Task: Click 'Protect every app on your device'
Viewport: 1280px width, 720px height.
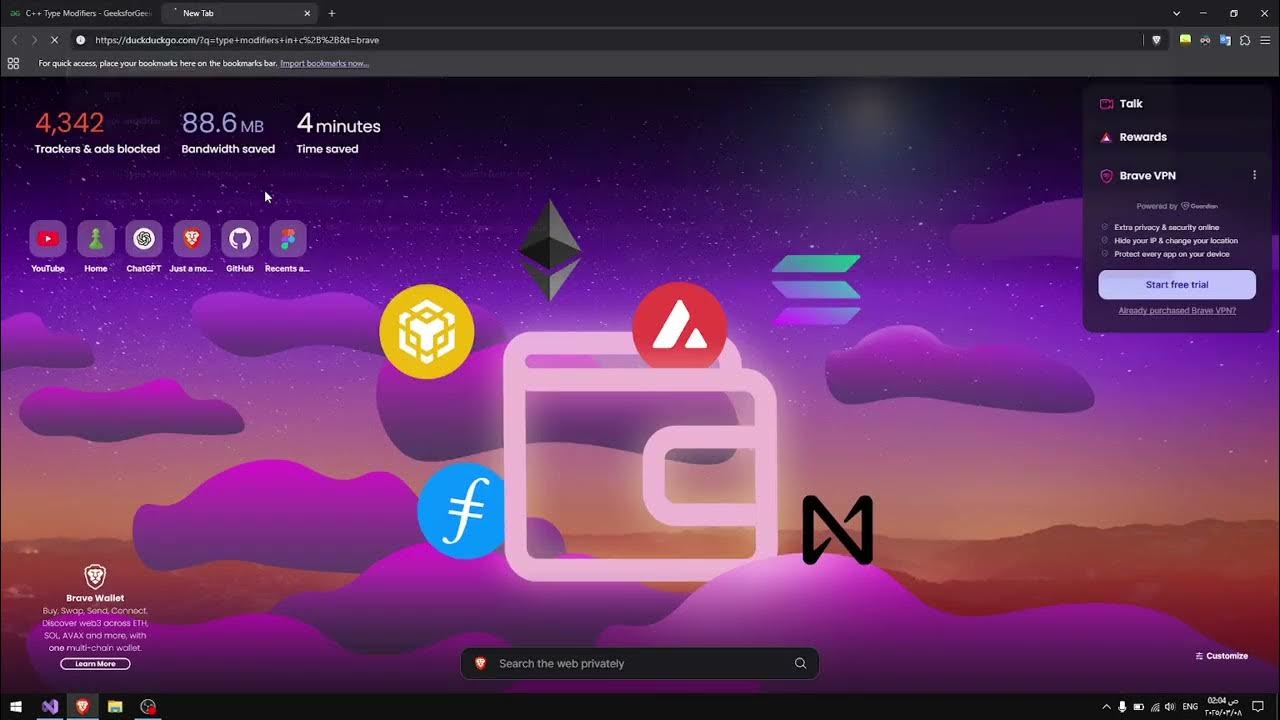Action: click(x=1172, y=254)
